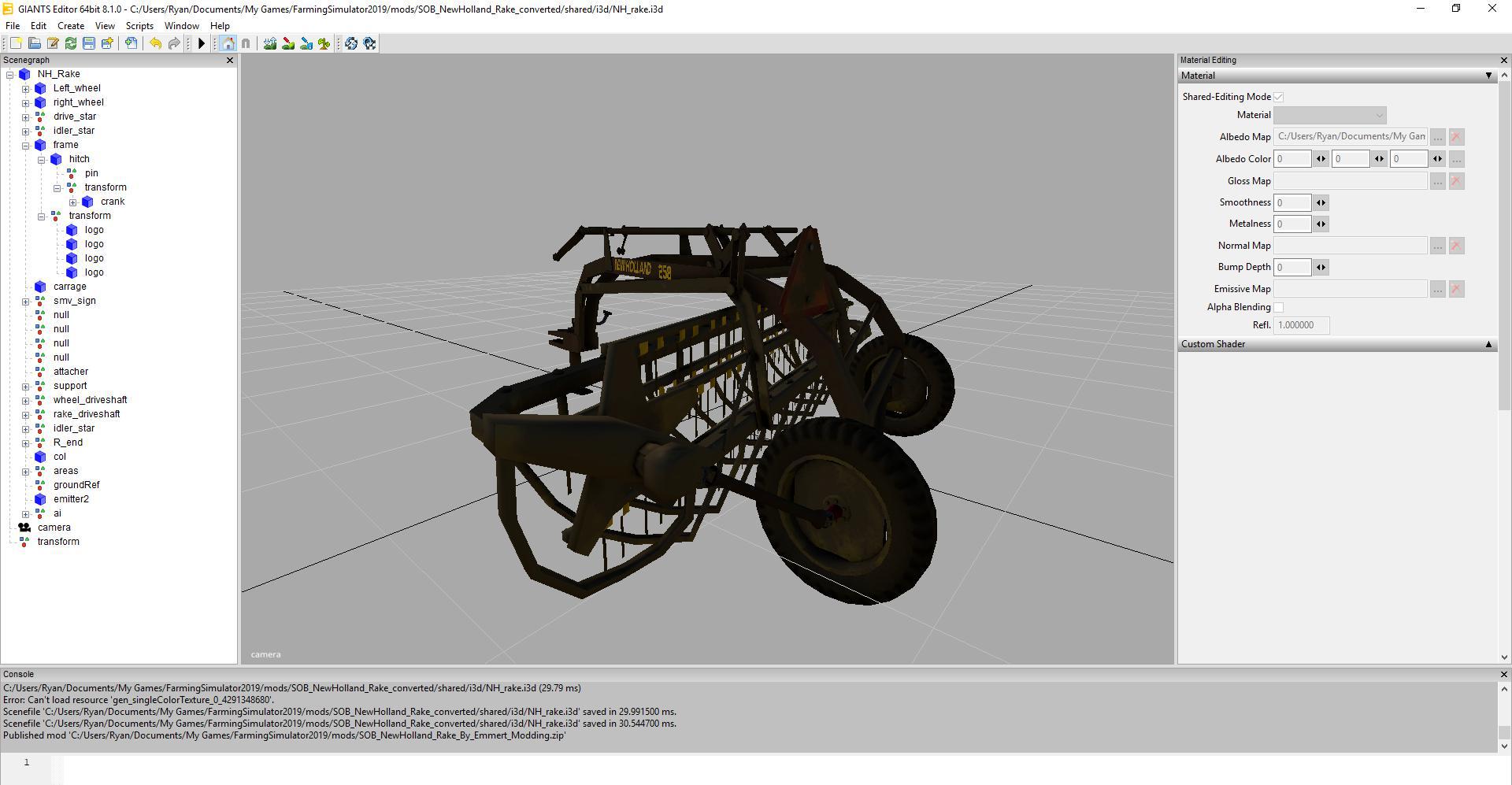Click the New scene toolbar icon

click(16, 43)
